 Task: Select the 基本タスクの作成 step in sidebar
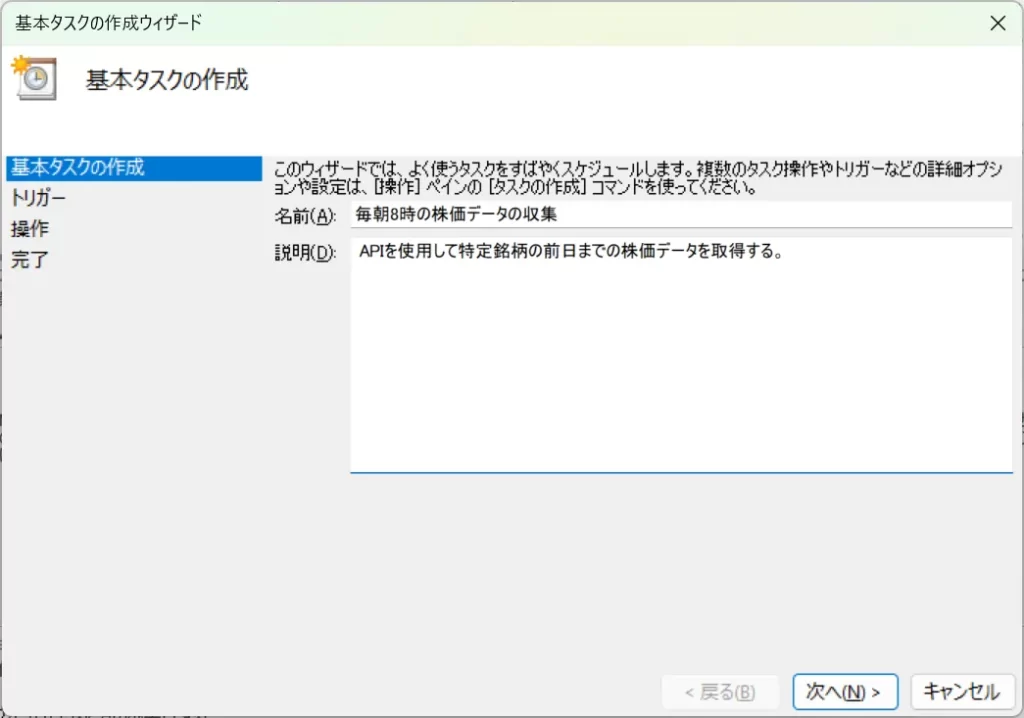tap(78, 168)
